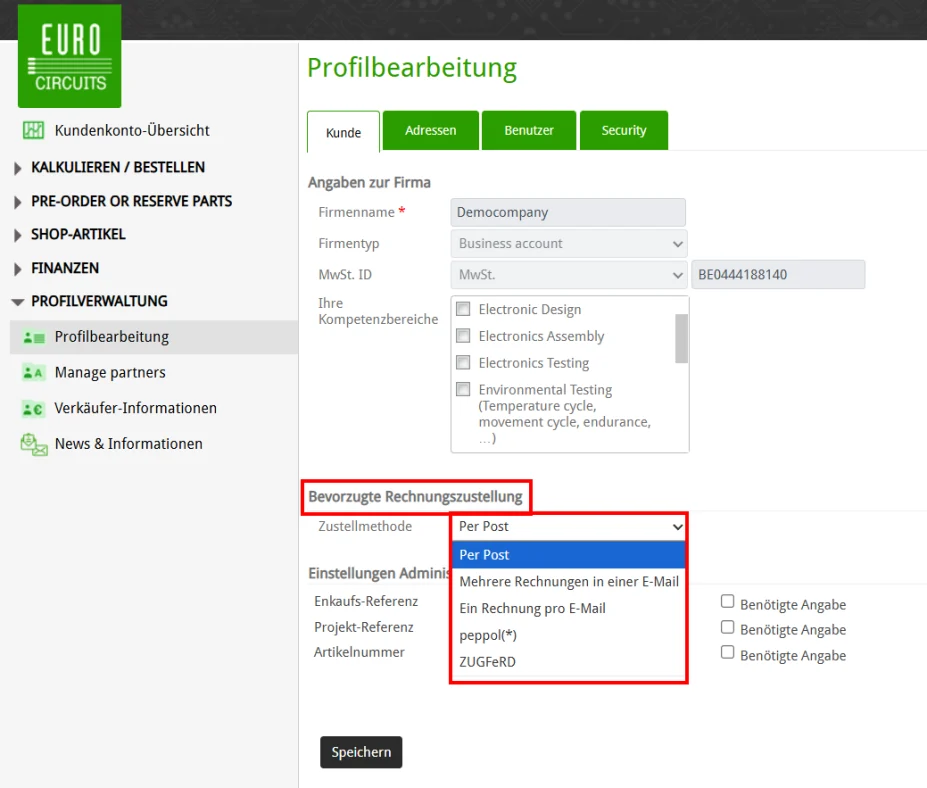Click the Speichern button
This screenshot has width=927, height=788.
(x=361, y=752)
